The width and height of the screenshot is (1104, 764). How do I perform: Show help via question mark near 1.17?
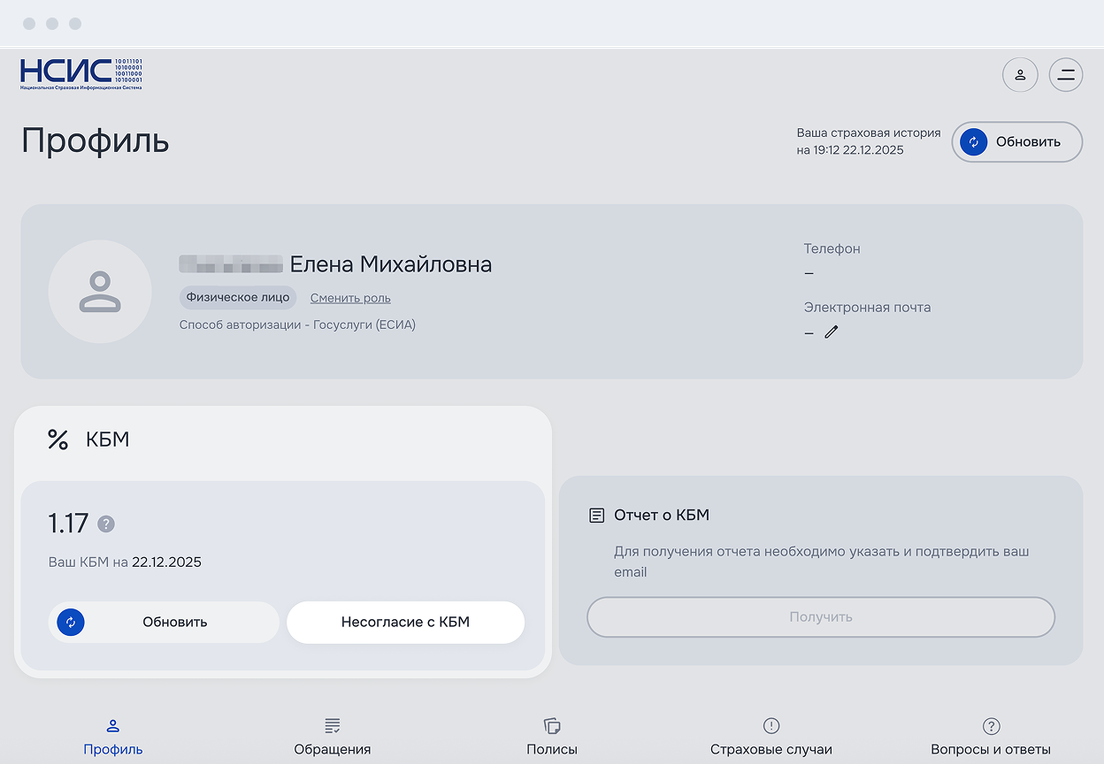coord(106,524)
